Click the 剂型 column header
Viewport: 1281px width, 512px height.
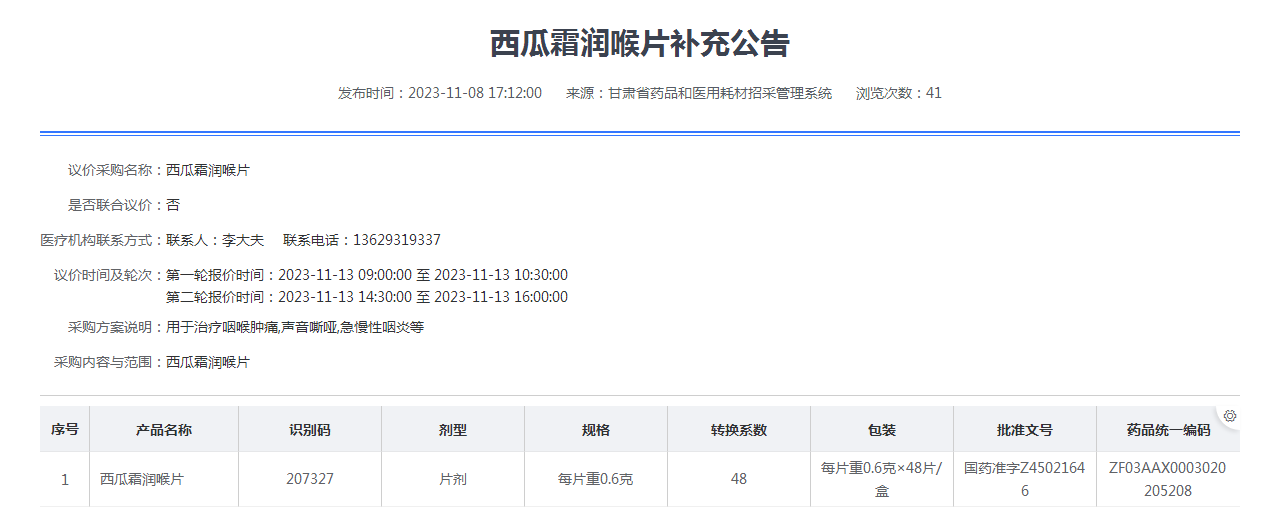click(453, 430)
